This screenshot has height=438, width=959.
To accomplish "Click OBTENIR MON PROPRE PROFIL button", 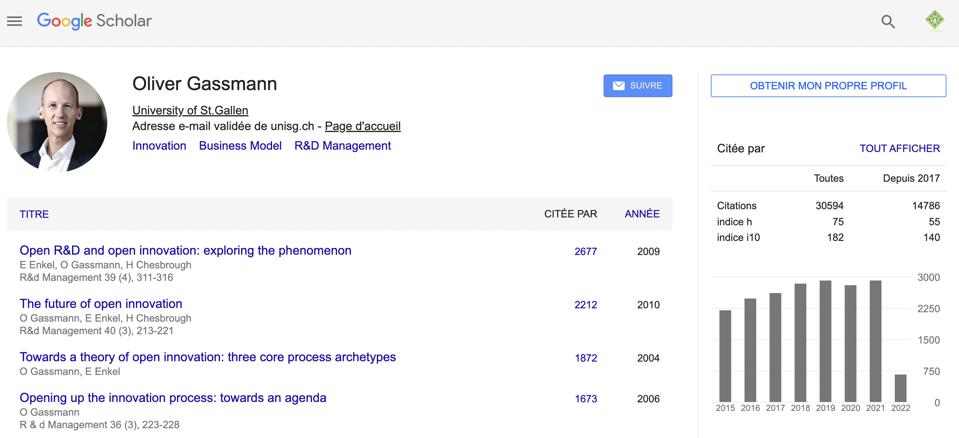I will (828, 86).
